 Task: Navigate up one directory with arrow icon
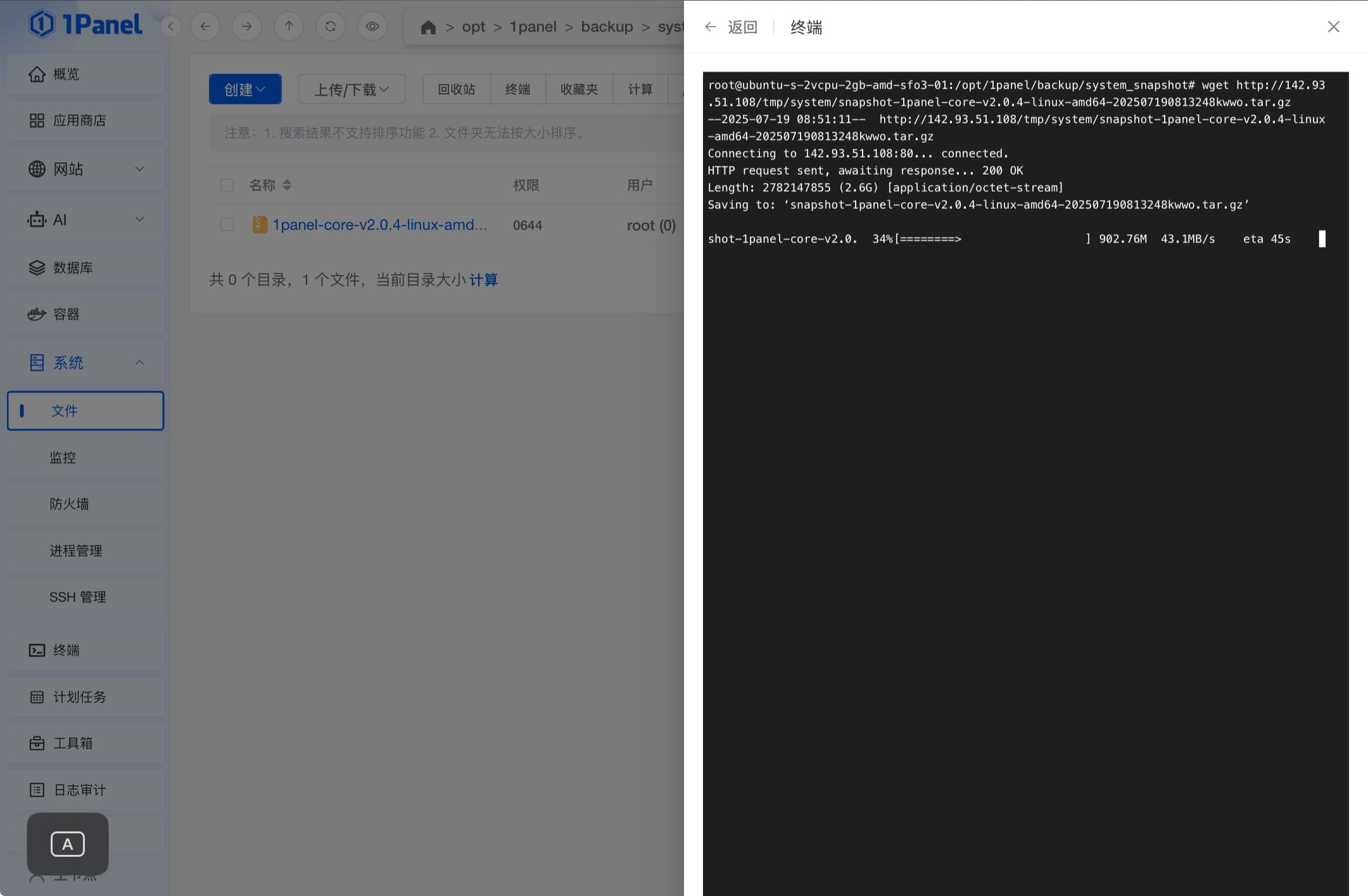click(x=289, y=26)
